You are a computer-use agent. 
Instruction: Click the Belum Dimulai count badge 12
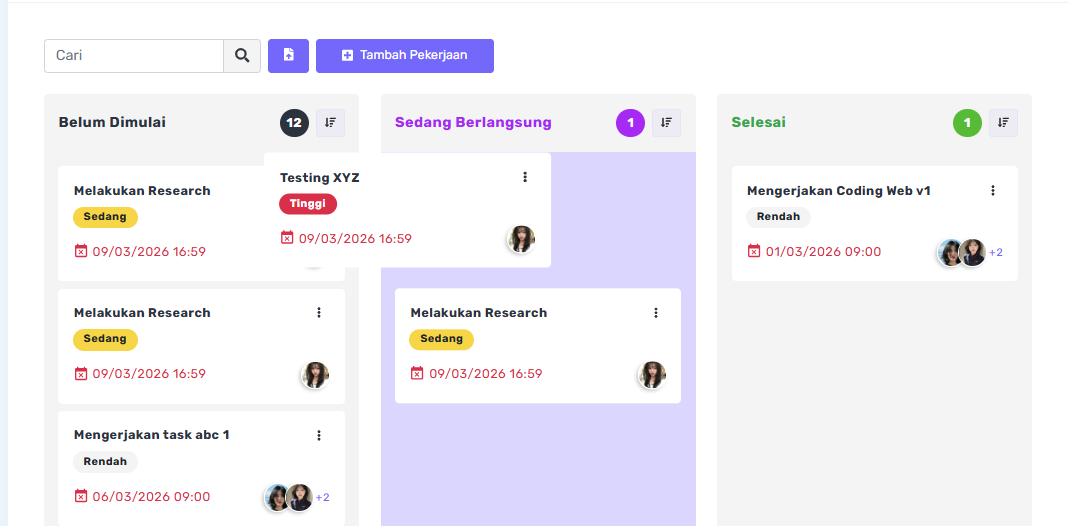294,123
